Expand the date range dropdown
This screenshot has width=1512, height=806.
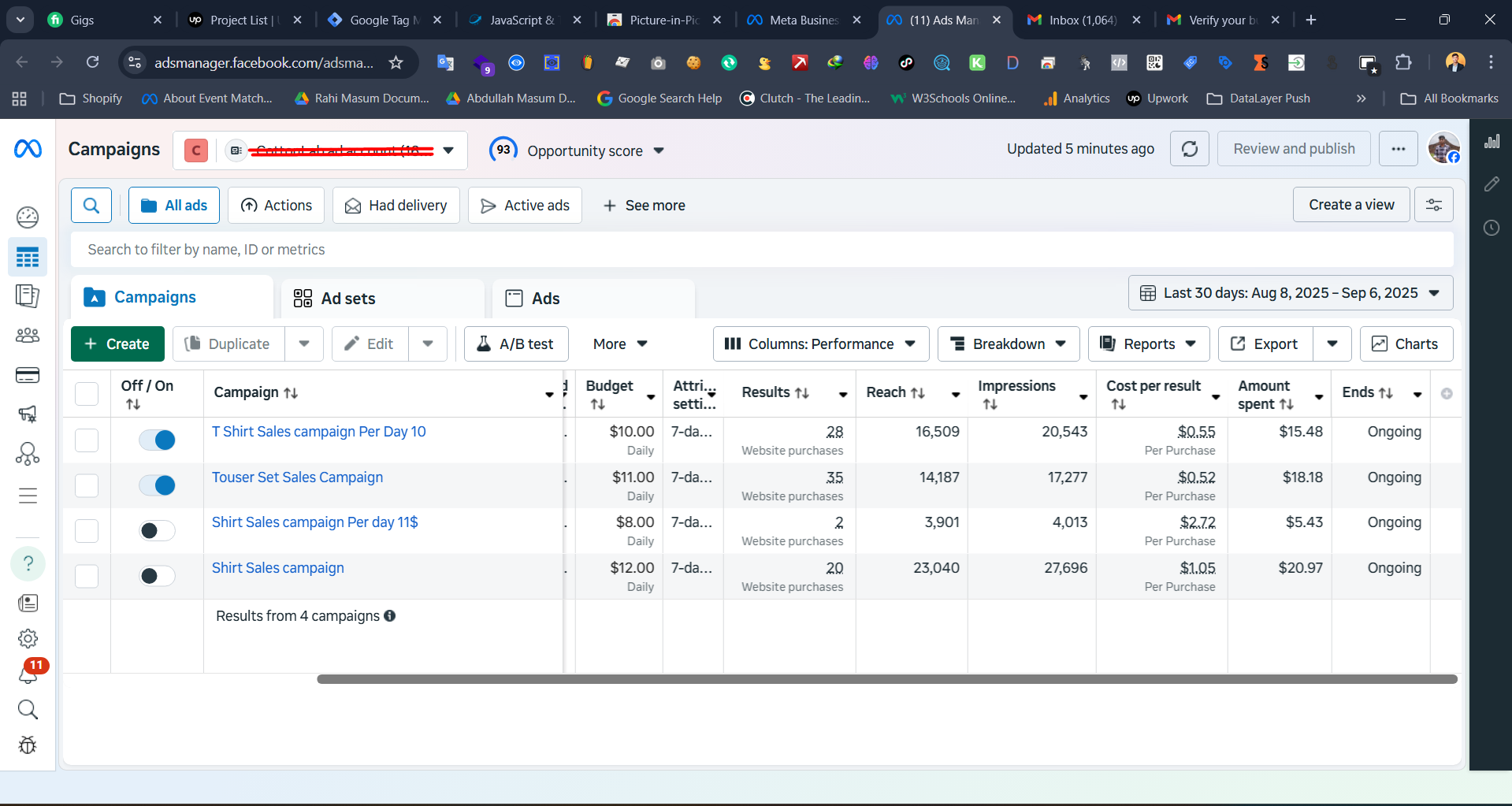[1290, 293]
